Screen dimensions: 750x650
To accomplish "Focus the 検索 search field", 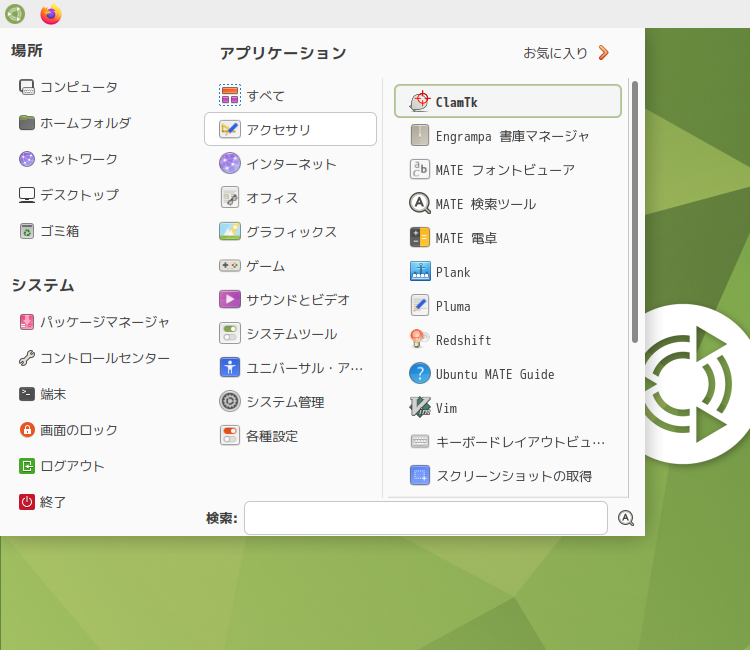I will [426, 518].
